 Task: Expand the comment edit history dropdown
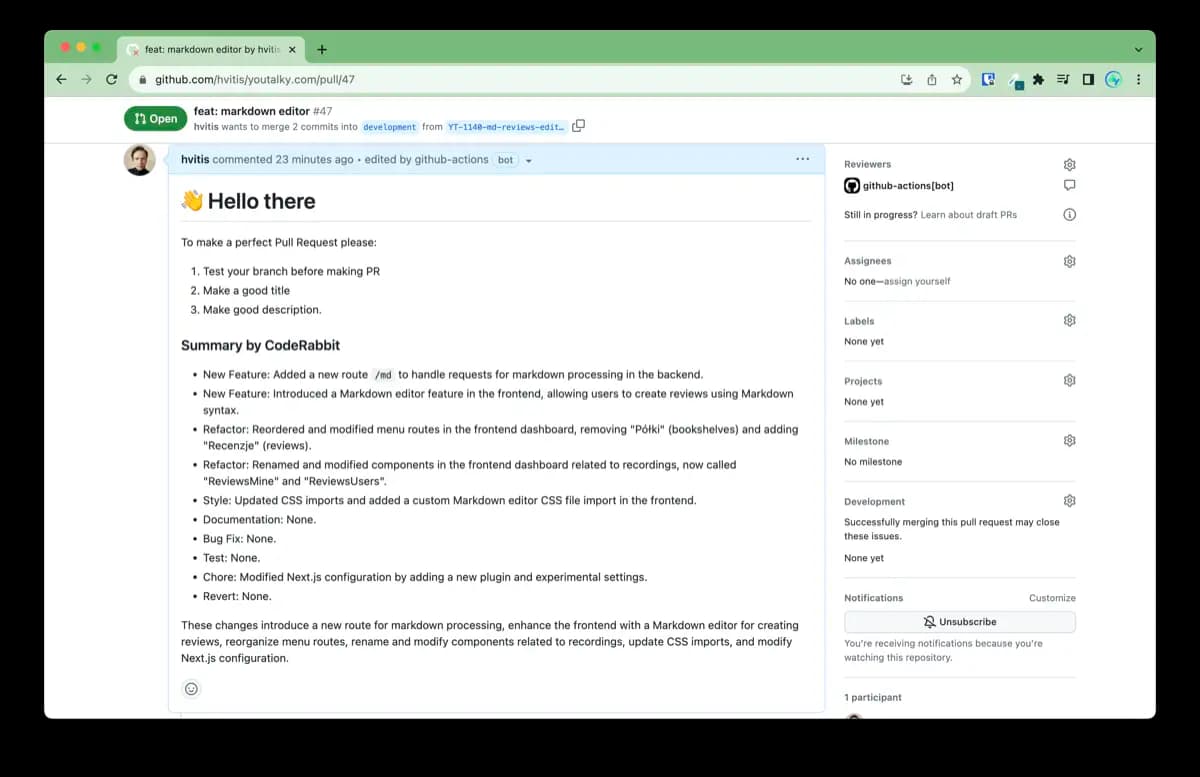tap(529, 160)
